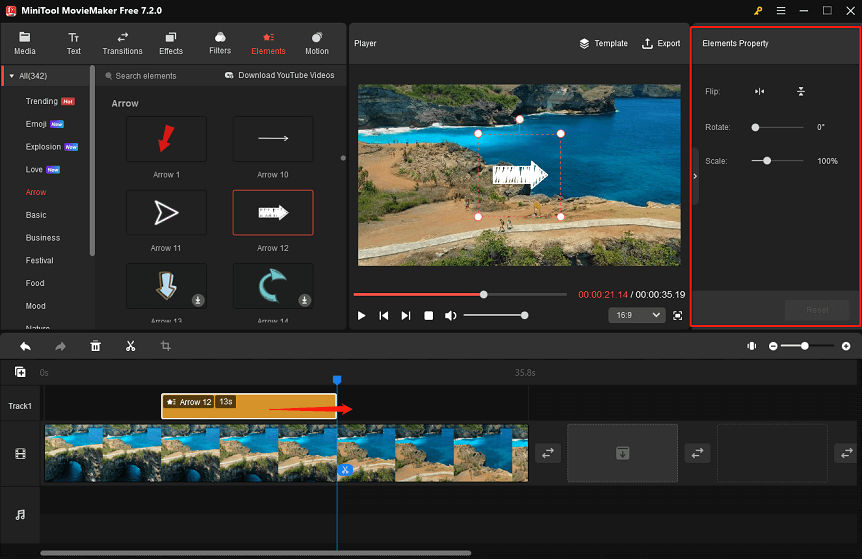Select the Food category
Viewport: 862px width, 559px height.
[x=35, y=283]
